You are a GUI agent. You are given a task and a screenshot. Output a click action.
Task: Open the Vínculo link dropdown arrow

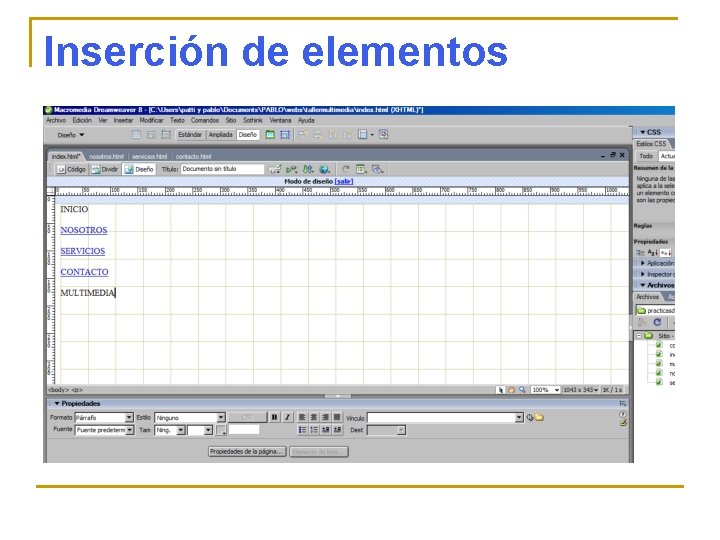519,417
